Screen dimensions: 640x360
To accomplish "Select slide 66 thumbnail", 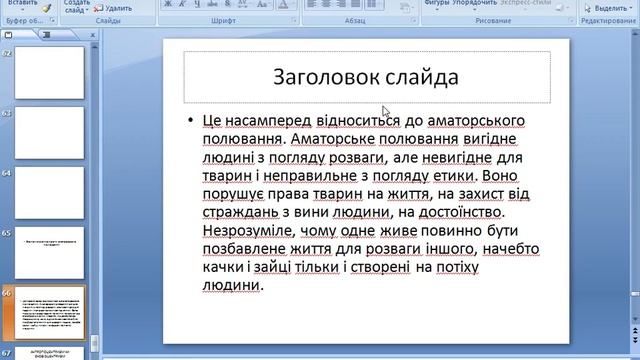I will coord(49,313).
